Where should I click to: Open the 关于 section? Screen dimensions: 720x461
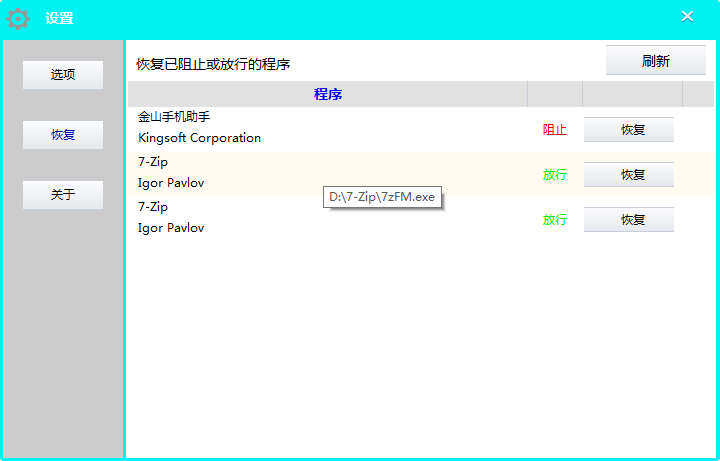coord(63,195)
